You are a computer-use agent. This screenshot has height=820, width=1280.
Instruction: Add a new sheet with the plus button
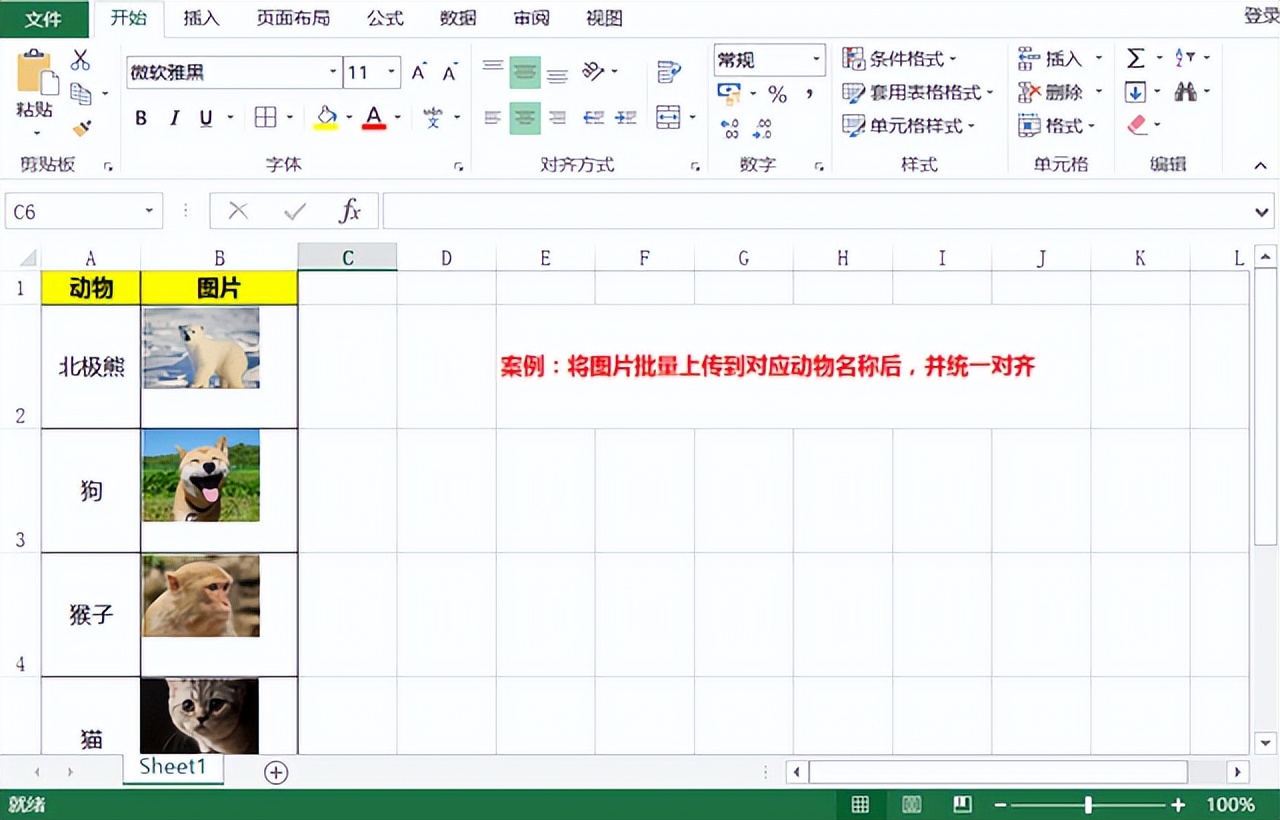(276, 772)
